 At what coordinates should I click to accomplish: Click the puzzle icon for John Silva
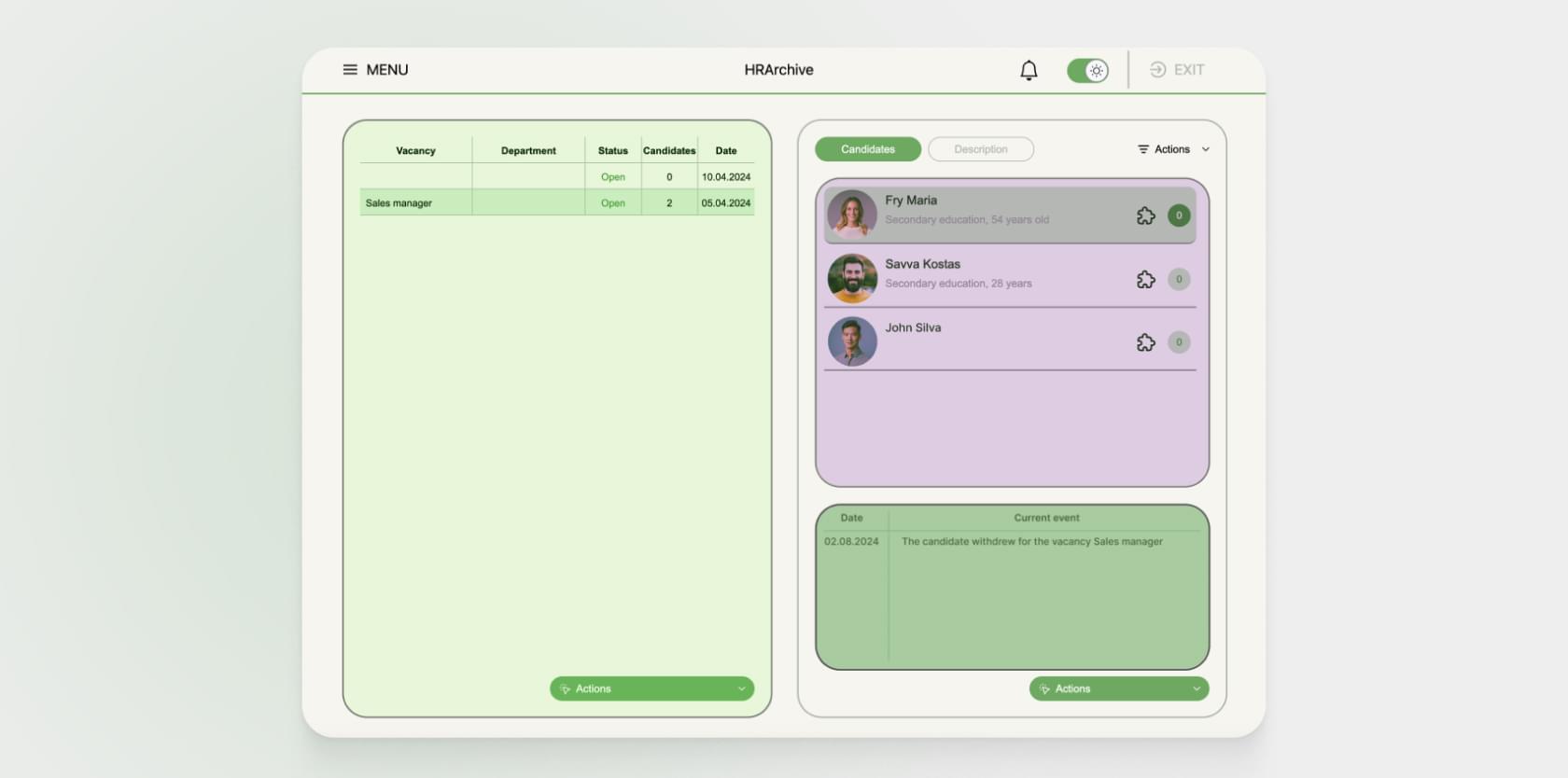(x=1145, y=343)
